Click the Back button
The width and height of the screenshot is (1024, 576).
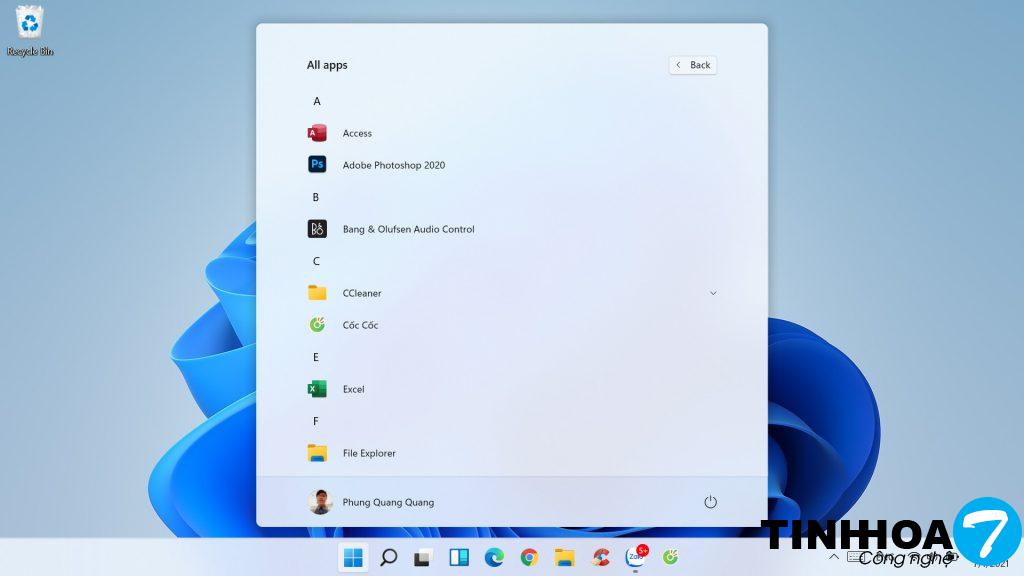pyautogui.click(x=693, y=65)
